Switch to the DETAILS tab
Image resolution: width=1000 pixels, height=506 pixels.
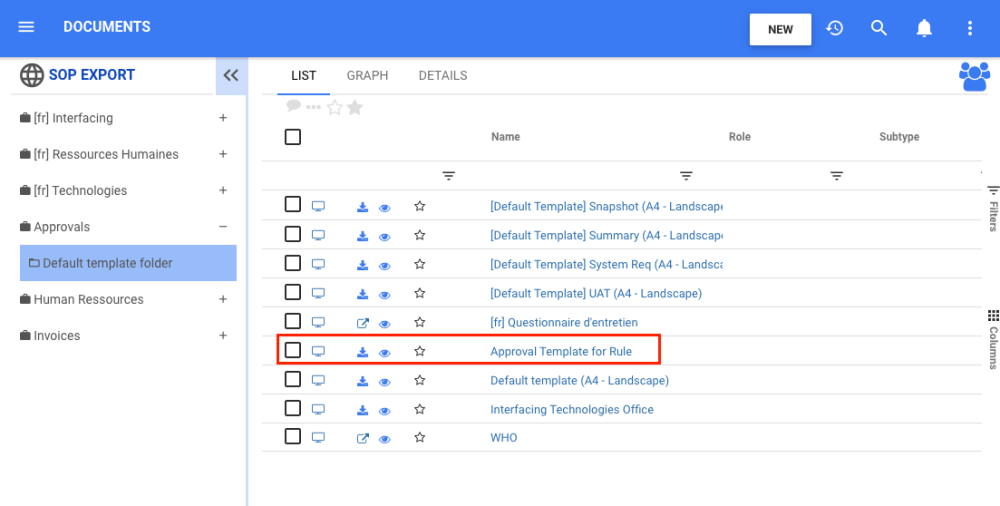point(443,75)
